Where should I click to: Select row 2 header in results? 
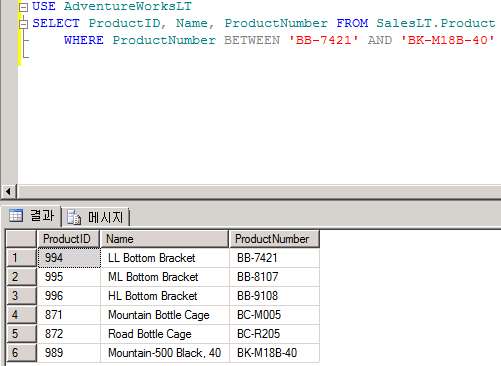[x=21, y=277]
